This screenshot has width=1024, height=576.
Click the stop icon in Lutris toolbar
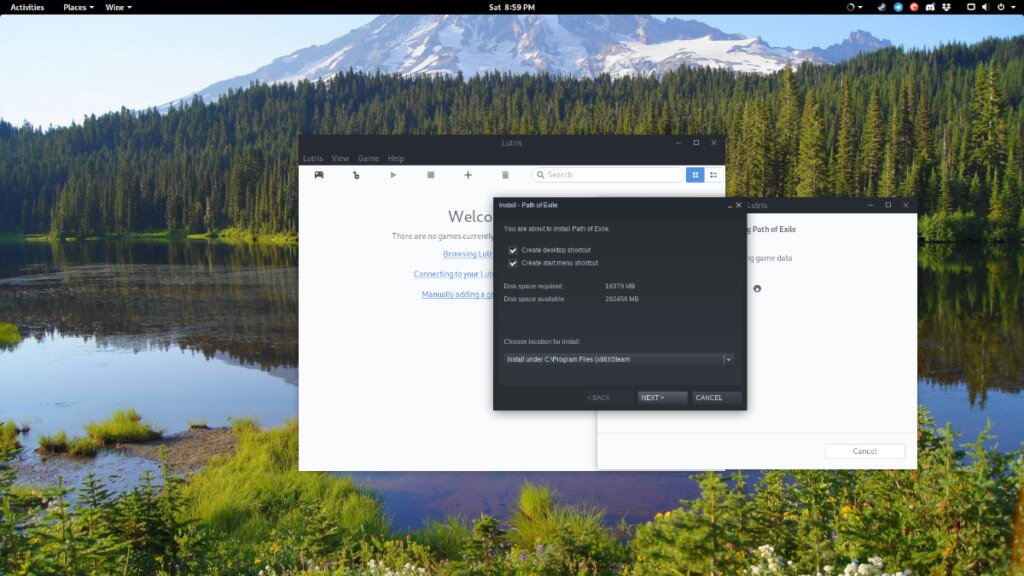[431, 175]
